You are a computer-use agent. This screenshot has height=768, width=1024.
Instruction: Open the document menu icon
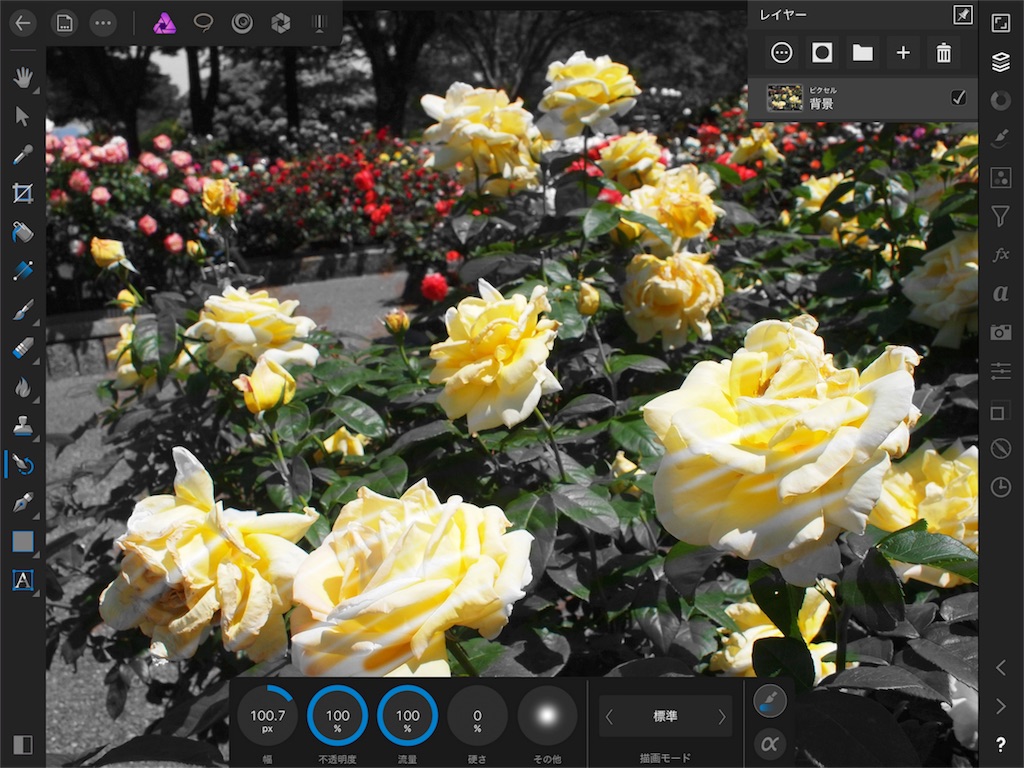pos(64,24)
